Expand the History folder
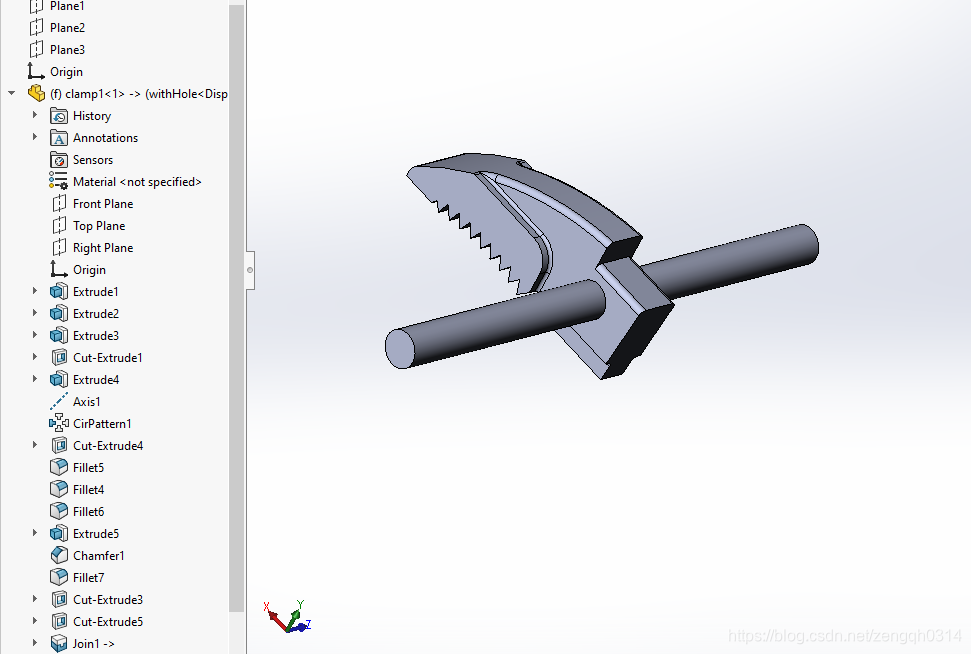 [x=35, y=115]
